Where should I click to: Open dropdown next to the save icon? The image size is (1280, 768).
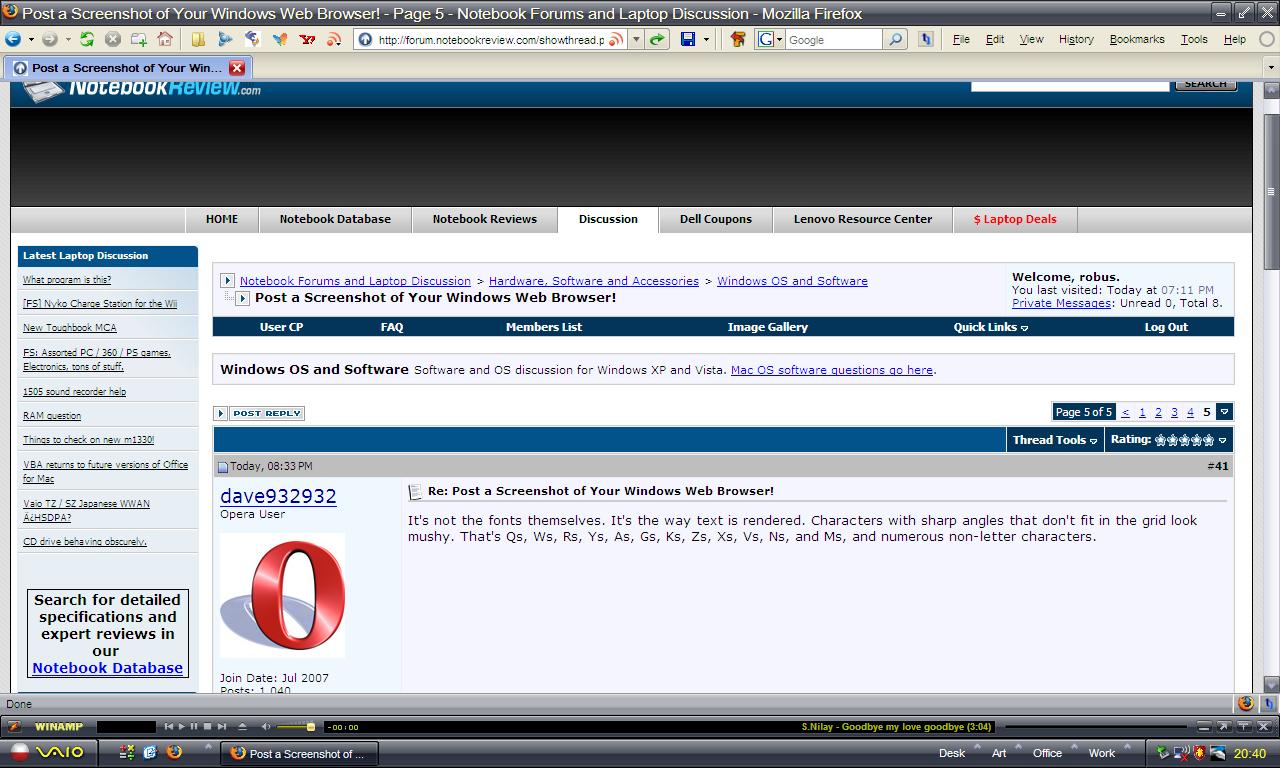click(706, 39)
